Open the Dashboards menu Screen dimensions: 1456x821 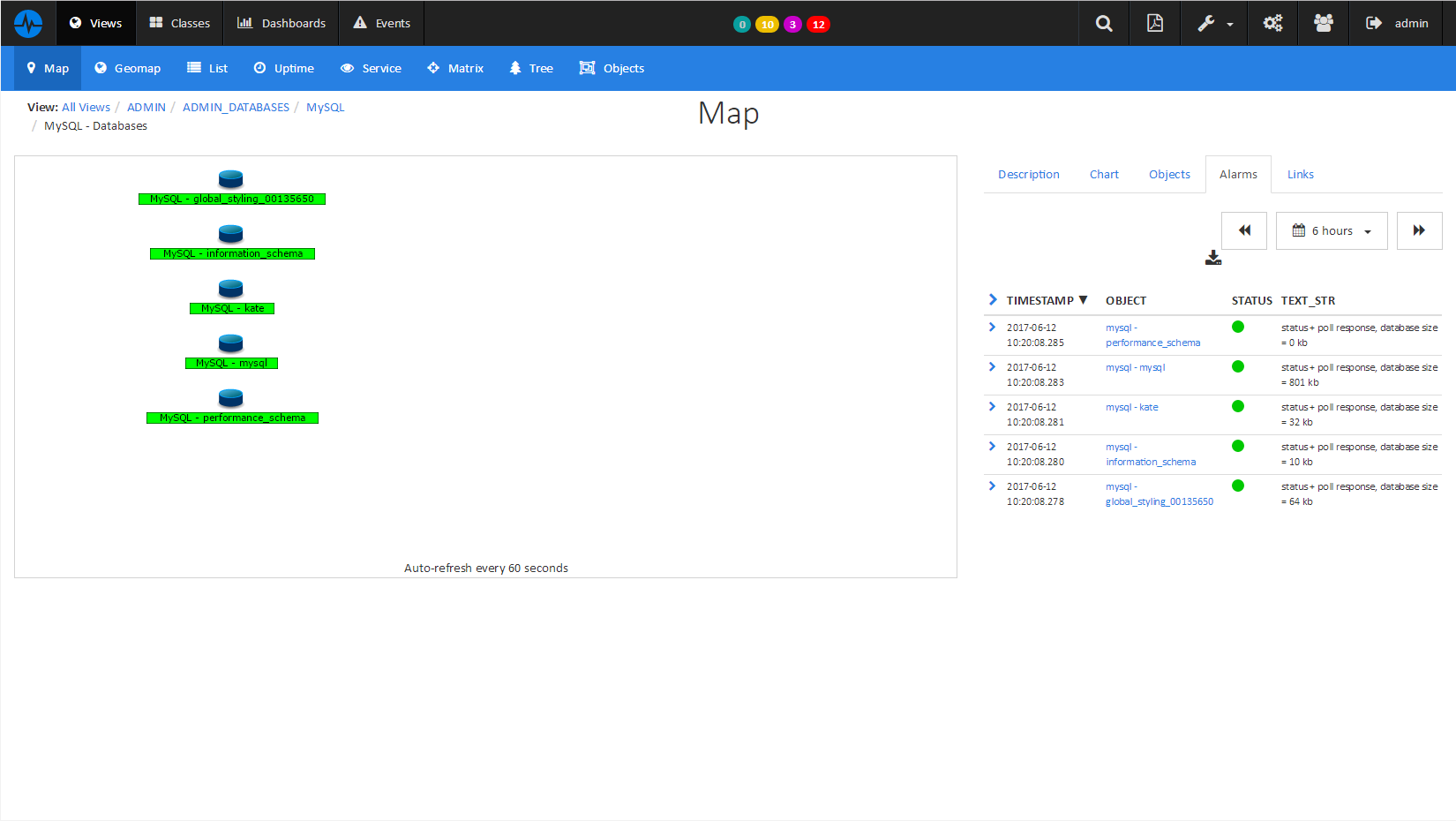[281, 23]
